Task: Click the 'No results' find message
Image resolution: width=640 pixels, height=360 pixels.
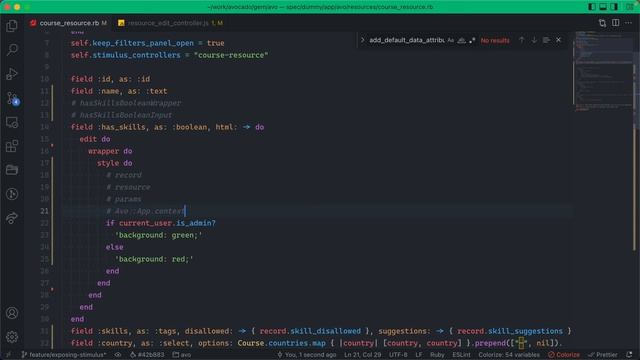Action: point(495,40)
